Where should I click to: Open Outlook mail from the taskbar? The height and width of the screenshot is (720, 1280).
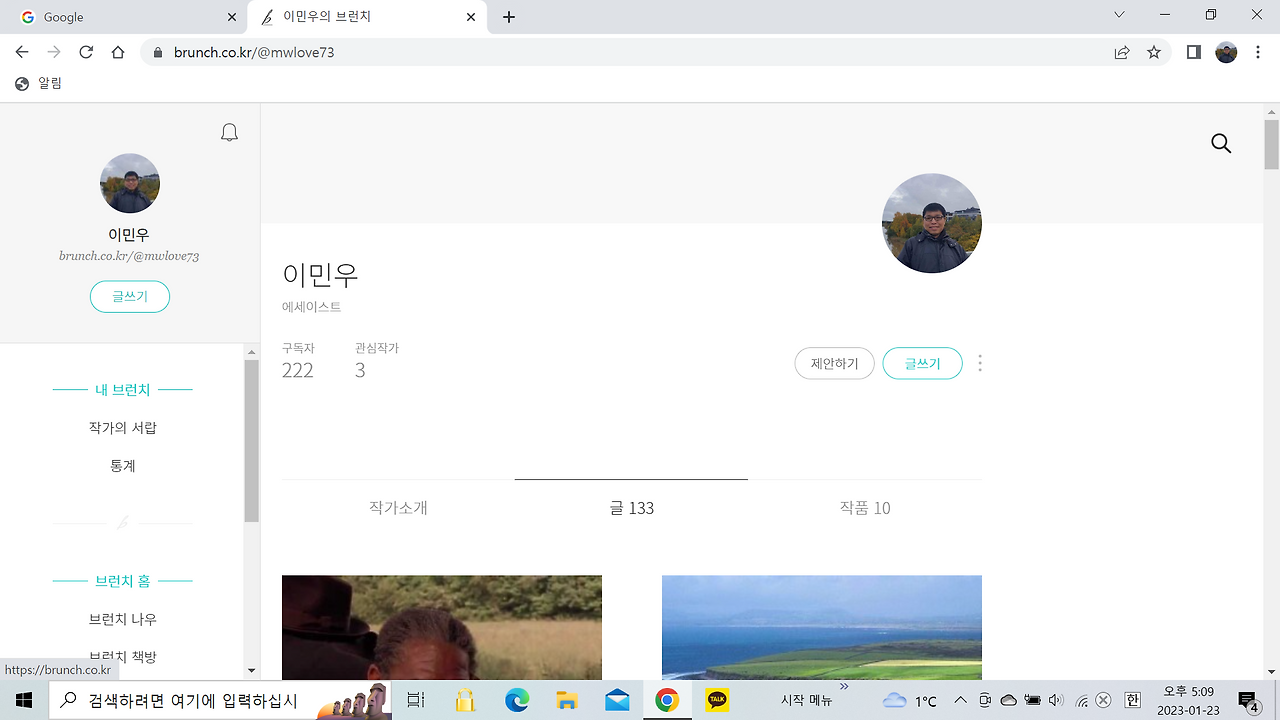tap(616, 700)
